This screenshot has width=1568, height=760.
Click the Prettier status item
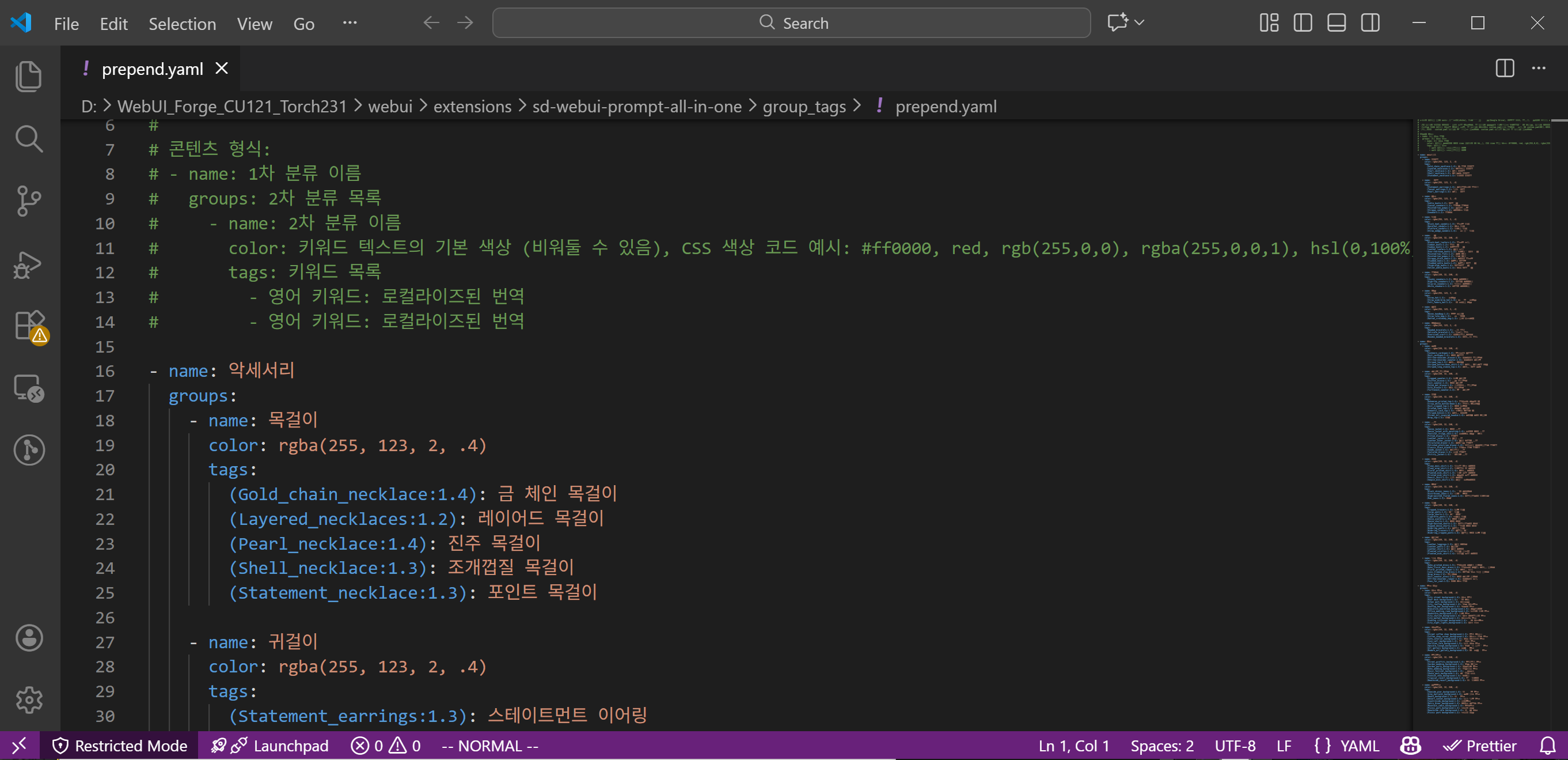tap(1480, 746)
